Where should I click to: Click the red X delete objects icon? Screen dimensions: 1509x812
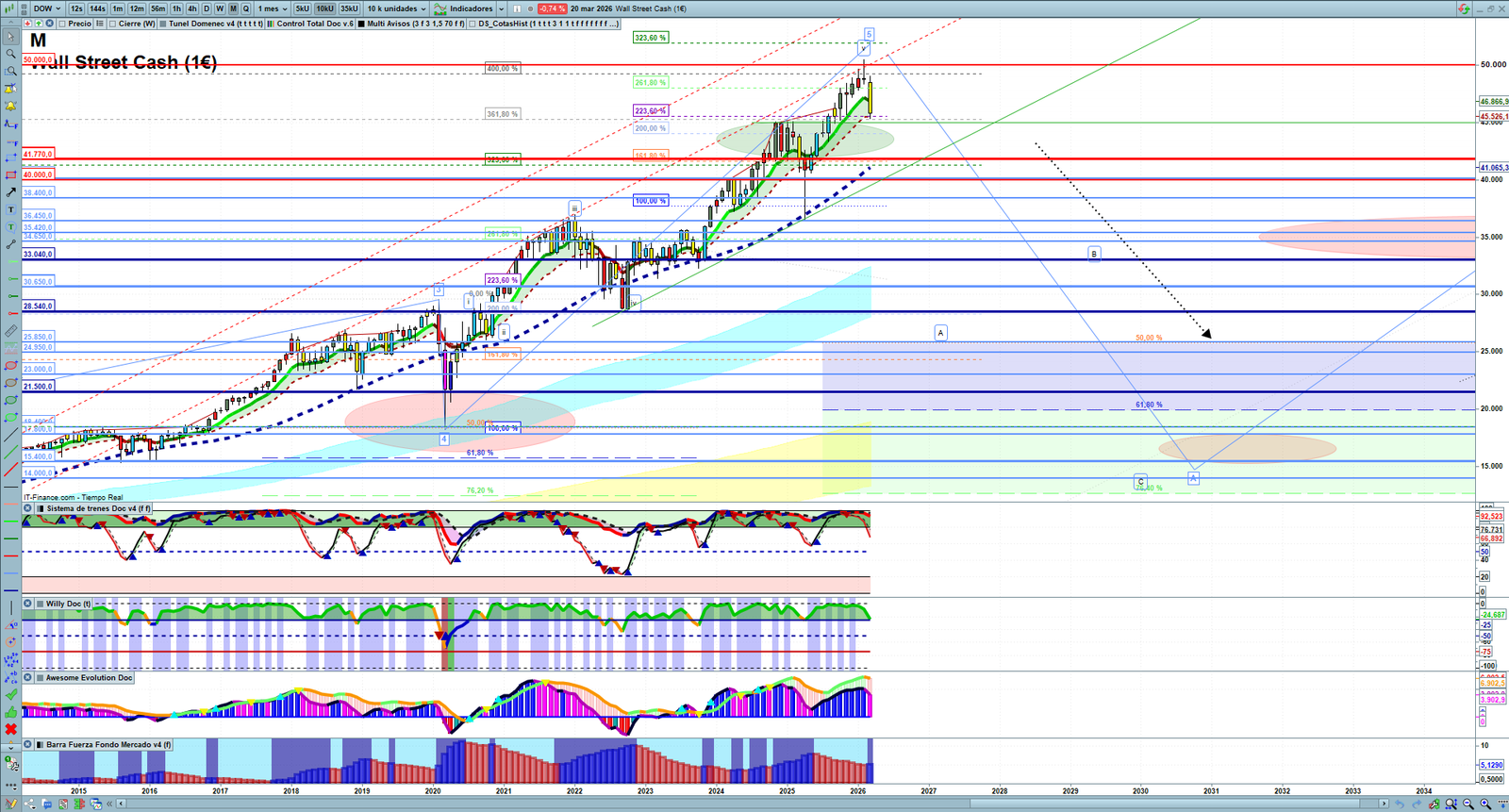tap(10, 729)
